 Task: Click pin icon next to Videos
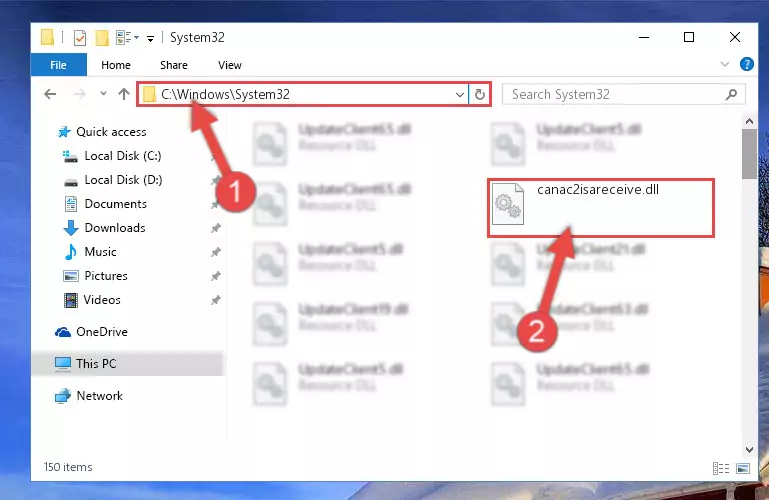(x=215, y=300)
